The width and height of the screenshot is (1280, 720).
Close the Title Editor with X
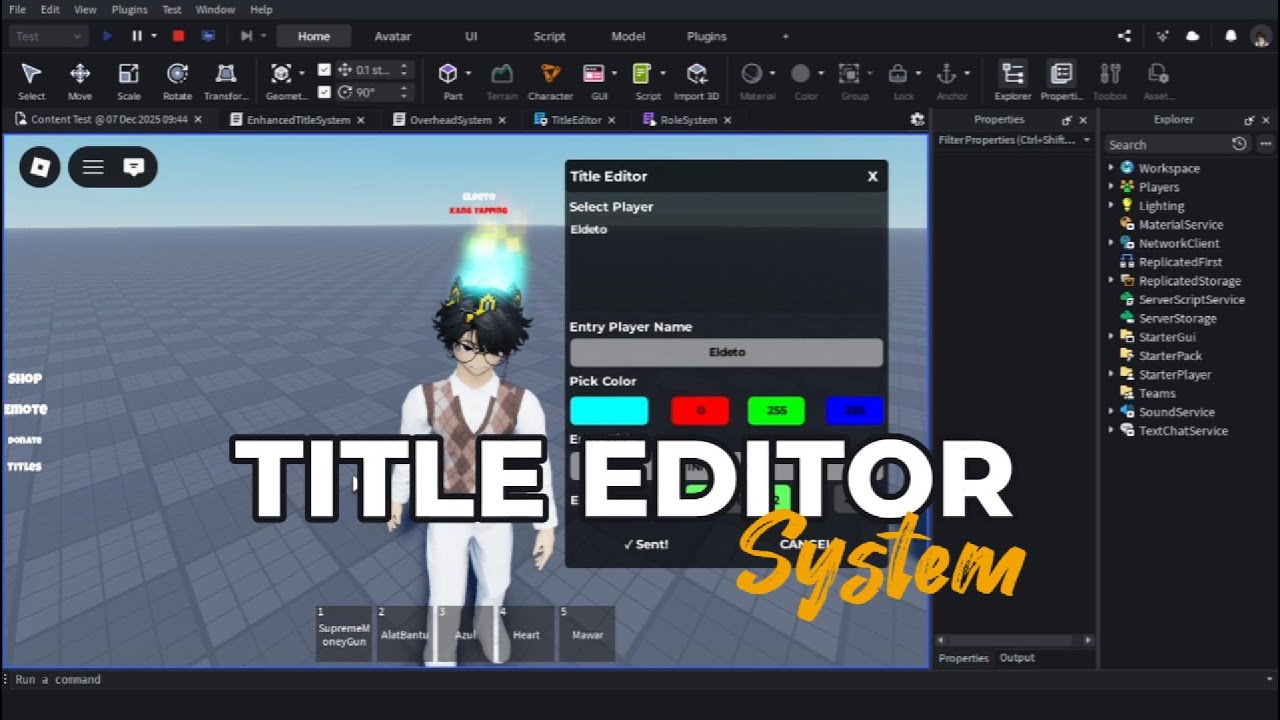pyautogui.click(x=872, y=176)
